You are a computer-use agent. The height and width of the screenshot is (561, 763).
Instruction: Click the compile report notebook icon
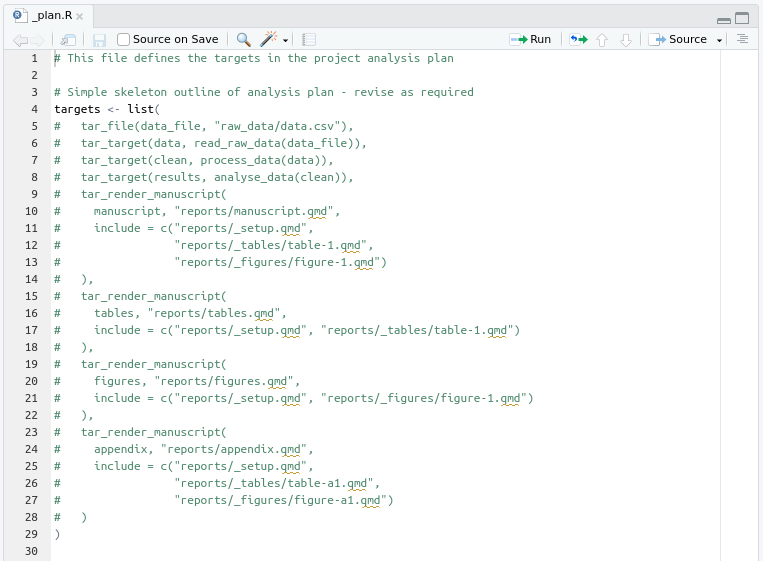(308, 40)
